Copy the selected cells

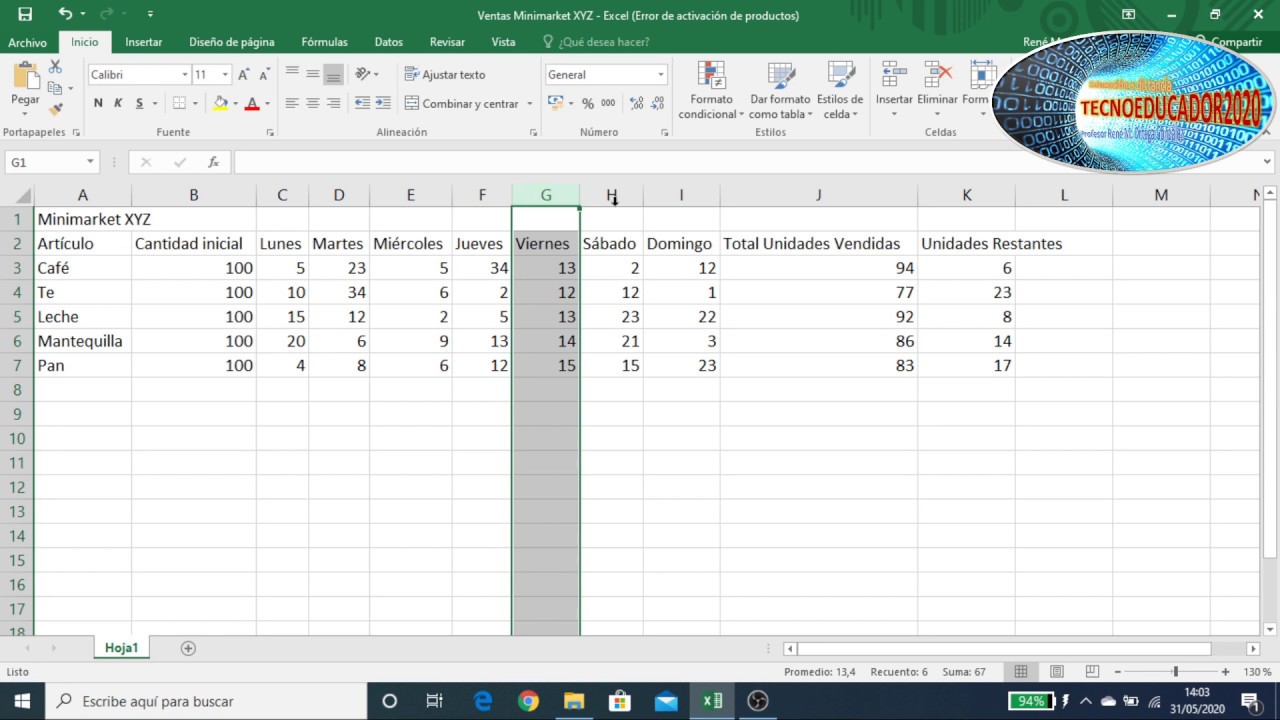(55, 87)
